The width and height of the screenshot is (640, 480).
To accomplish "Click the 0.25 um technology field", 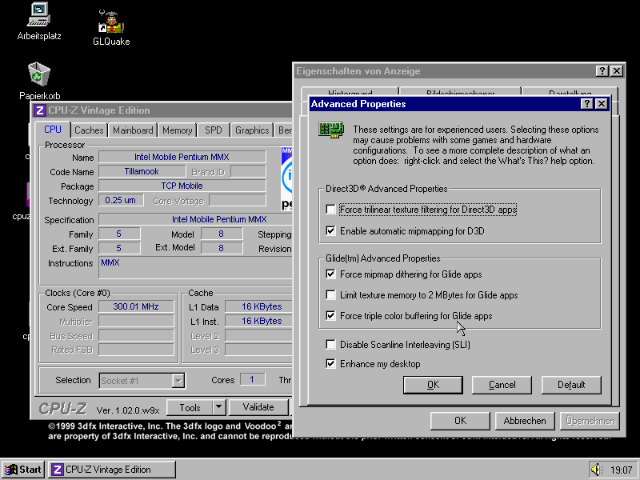I will (120, 200).
